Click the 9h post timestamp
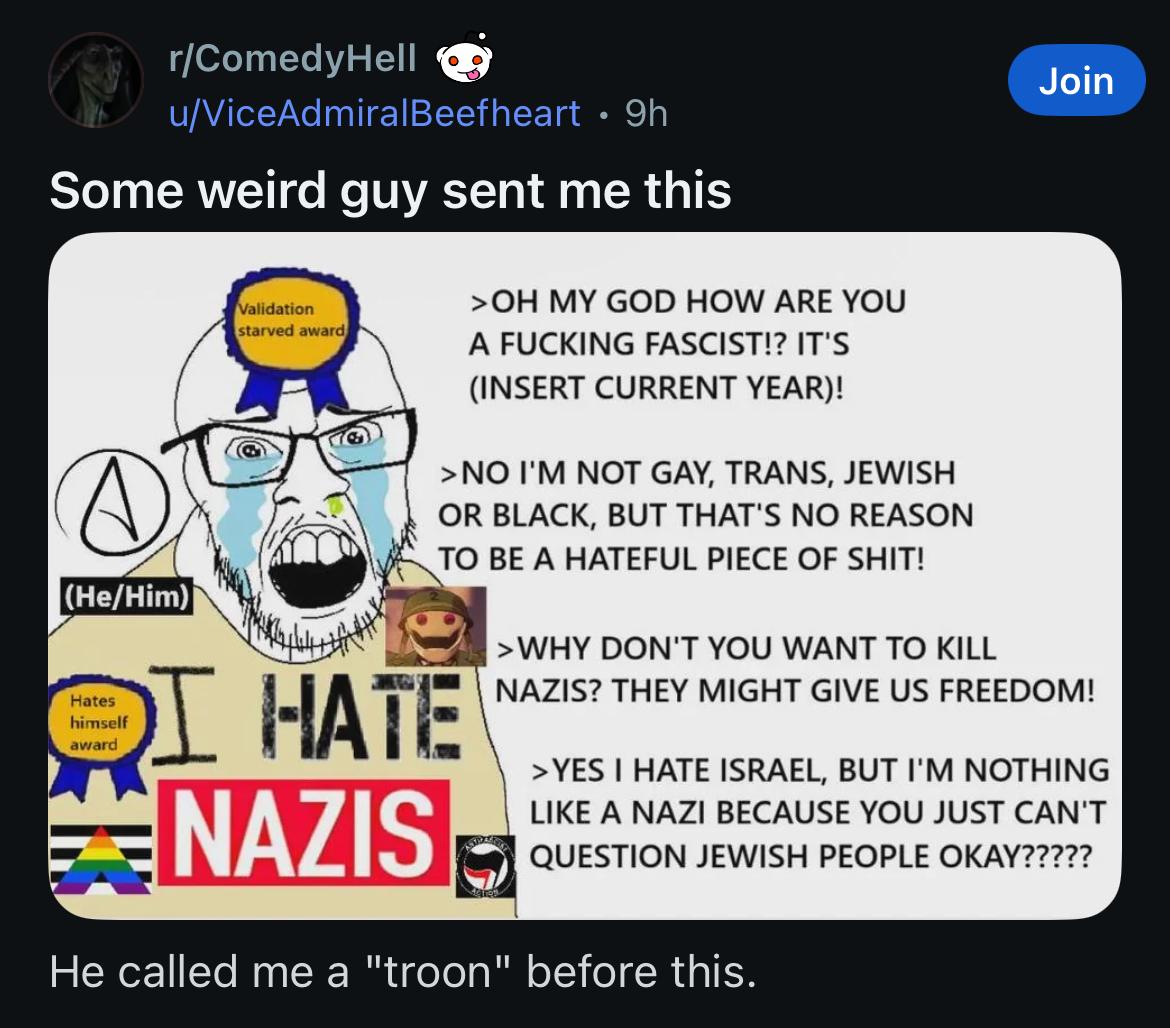Image resolution: width=1170 pixels, height=1028 pixels. [x=645, y=115]
